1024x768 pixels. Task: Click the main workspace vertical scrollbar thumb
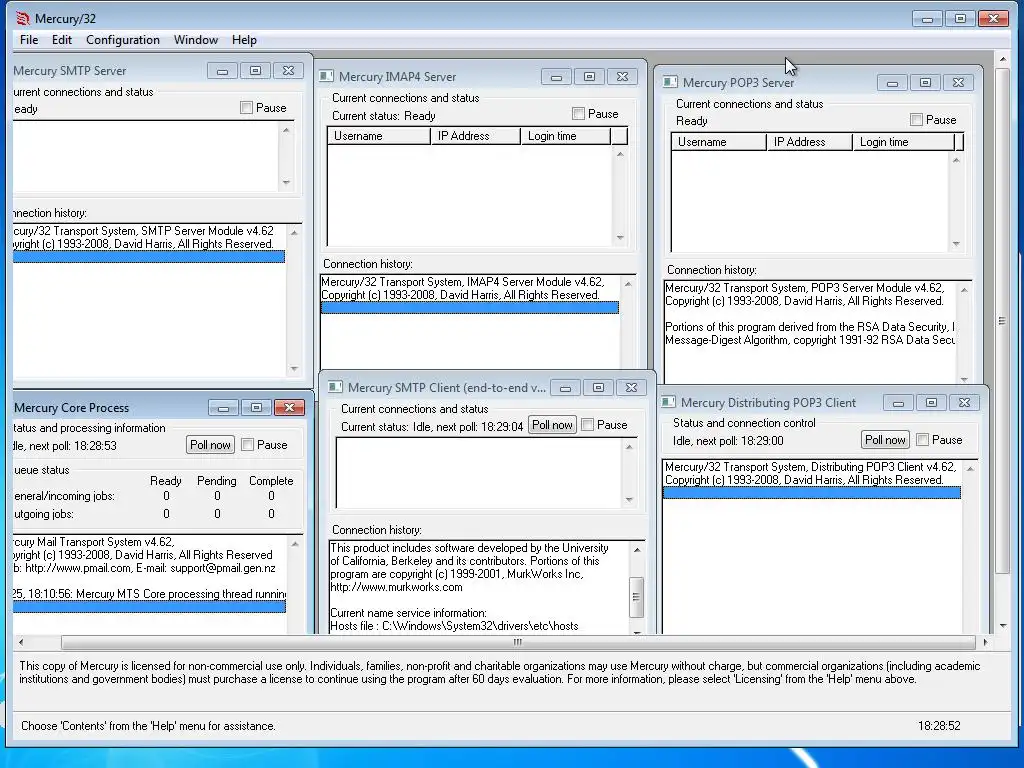pos(1002,321)
